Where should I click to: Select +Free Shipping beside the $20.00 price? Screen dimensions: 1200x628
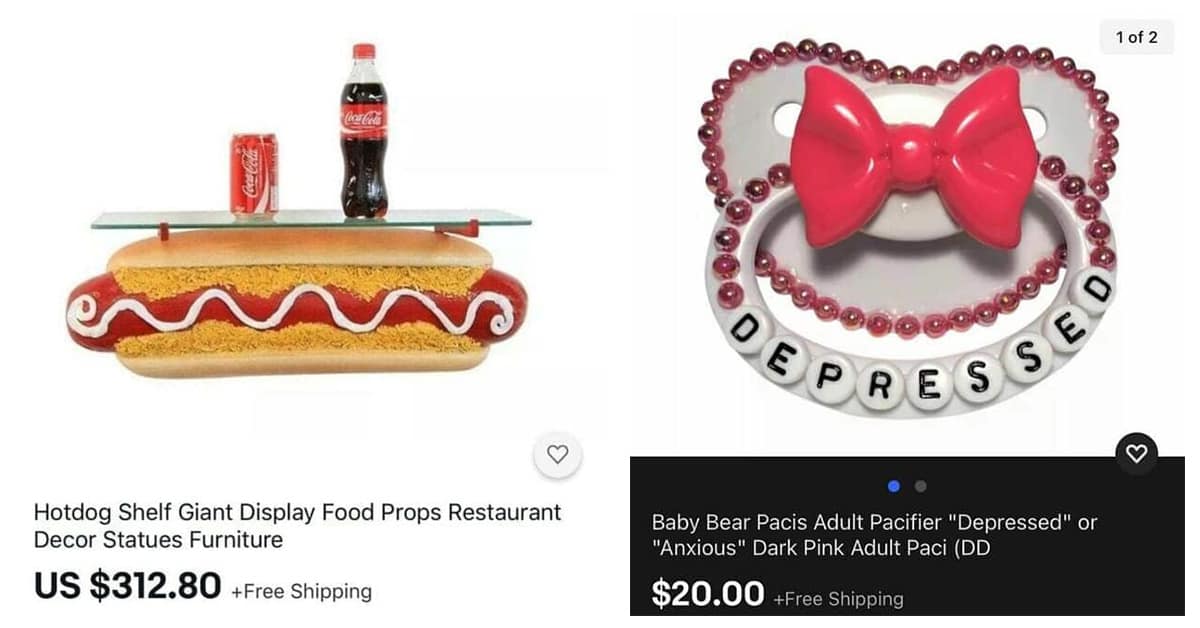click(838, 599)
